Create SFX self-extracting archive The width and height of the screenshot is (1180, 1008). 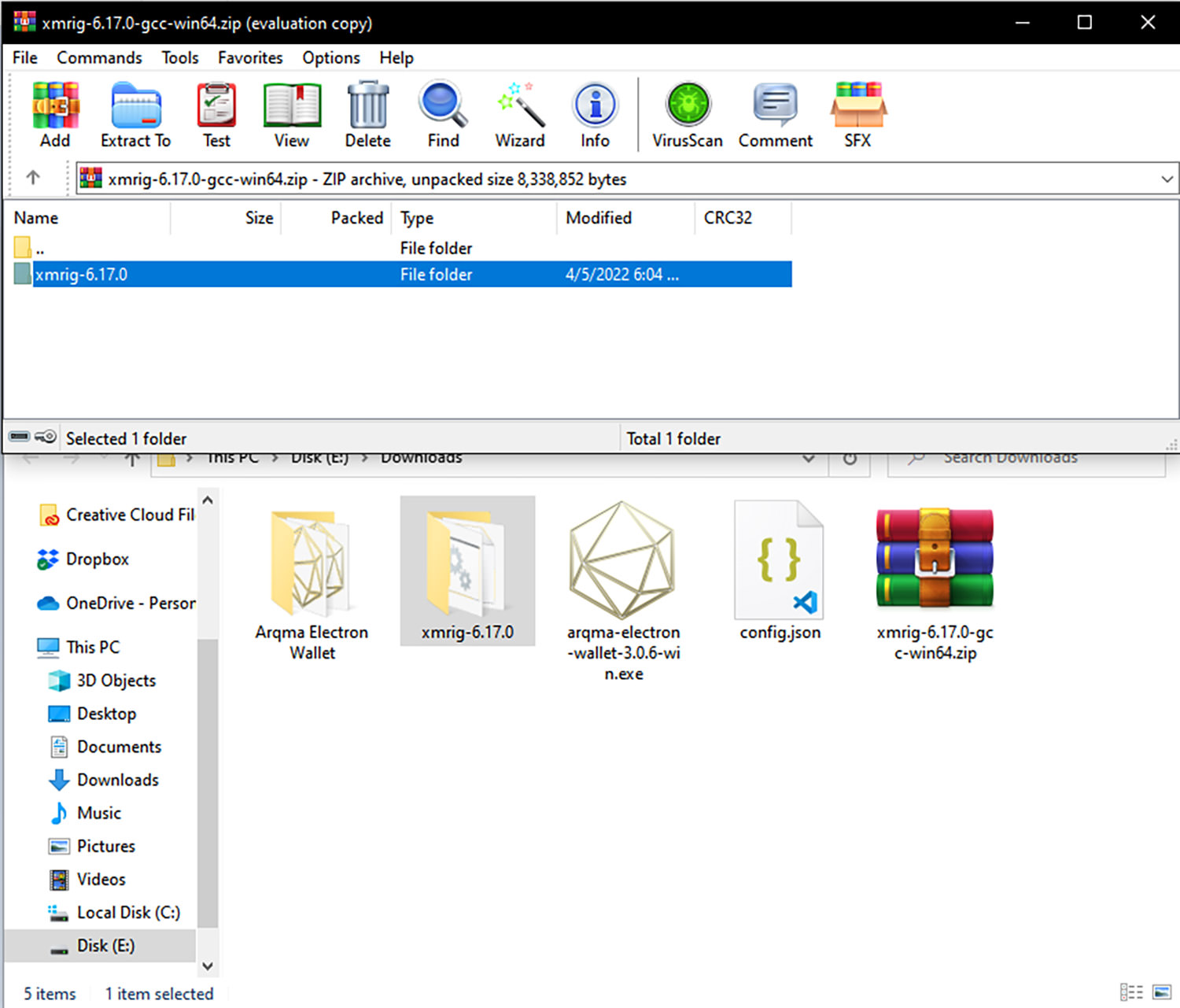click(x=858, y=115)
